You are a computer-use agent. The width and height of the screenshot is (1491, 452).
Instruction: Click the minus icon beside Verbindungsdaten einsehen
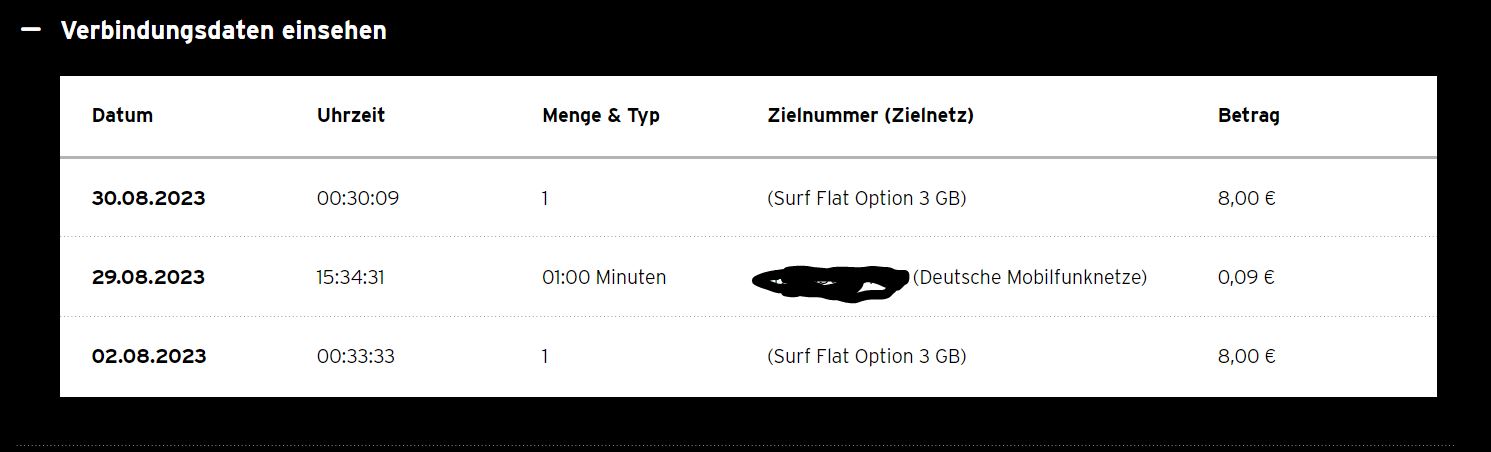[x=31, y=30]
